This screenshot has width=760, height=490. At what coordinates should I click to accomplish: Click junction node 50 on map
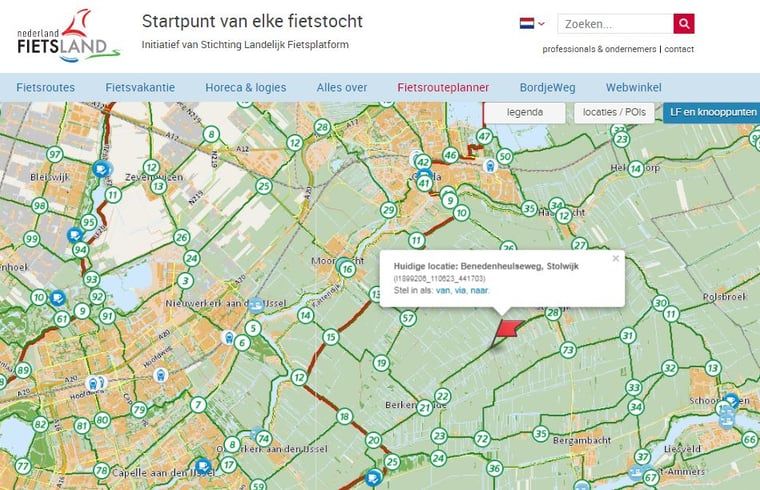pyautogui.click(x=505, y=156)
